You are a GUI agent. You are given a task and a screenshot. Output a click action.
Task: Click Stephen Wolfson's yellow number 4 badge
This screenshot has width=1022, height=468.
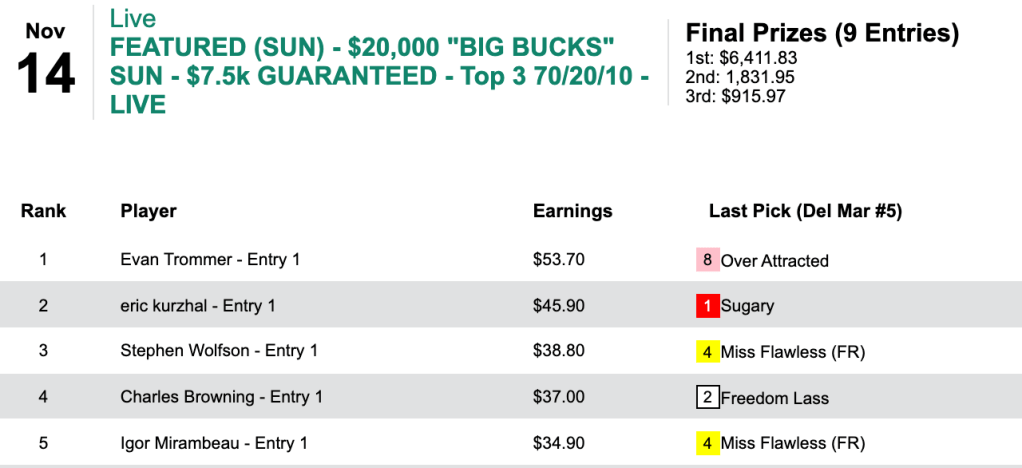(708, 352)
